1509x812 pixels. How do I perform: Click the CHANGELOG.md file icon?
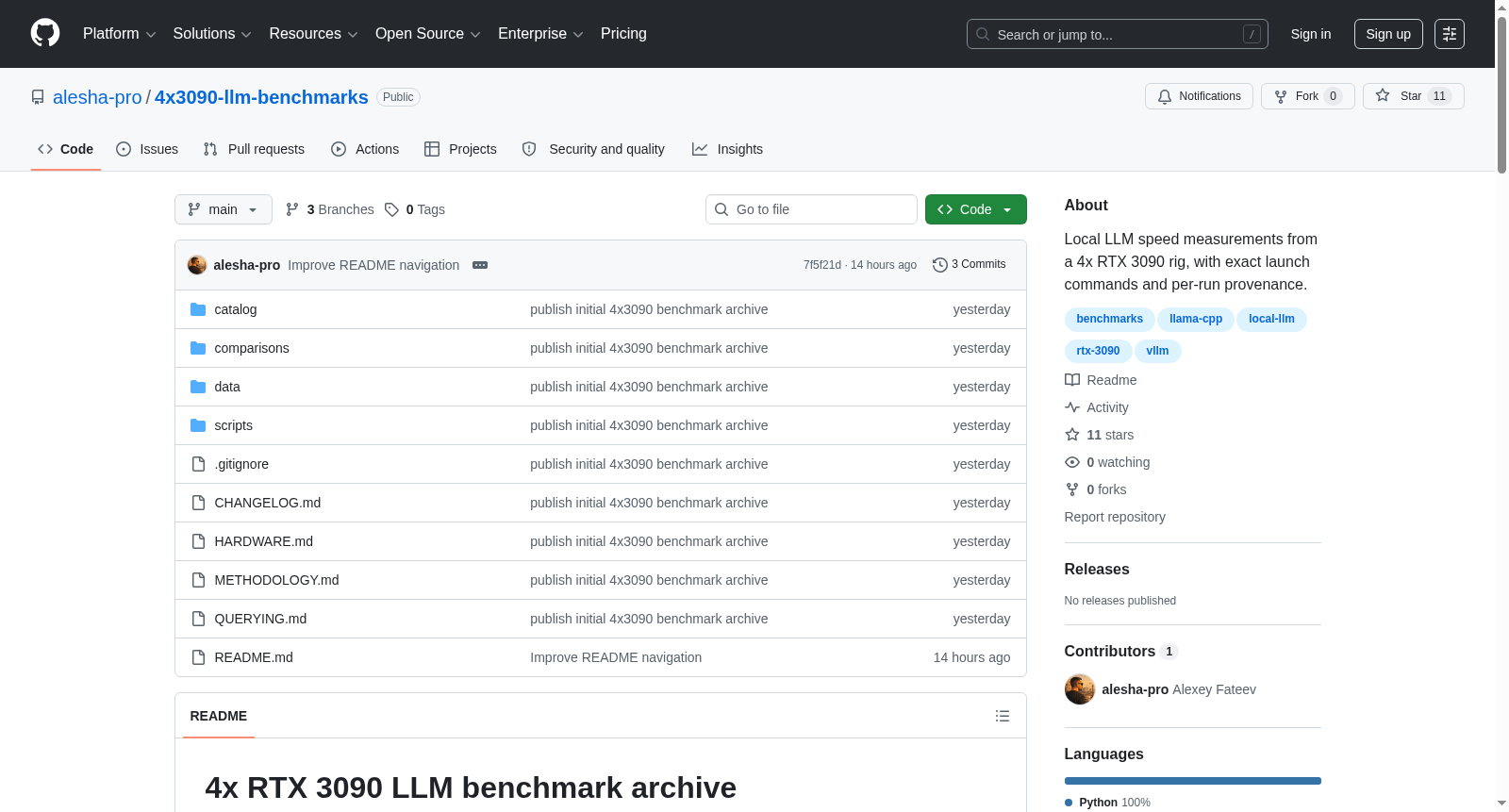click(x=198, y=503)
